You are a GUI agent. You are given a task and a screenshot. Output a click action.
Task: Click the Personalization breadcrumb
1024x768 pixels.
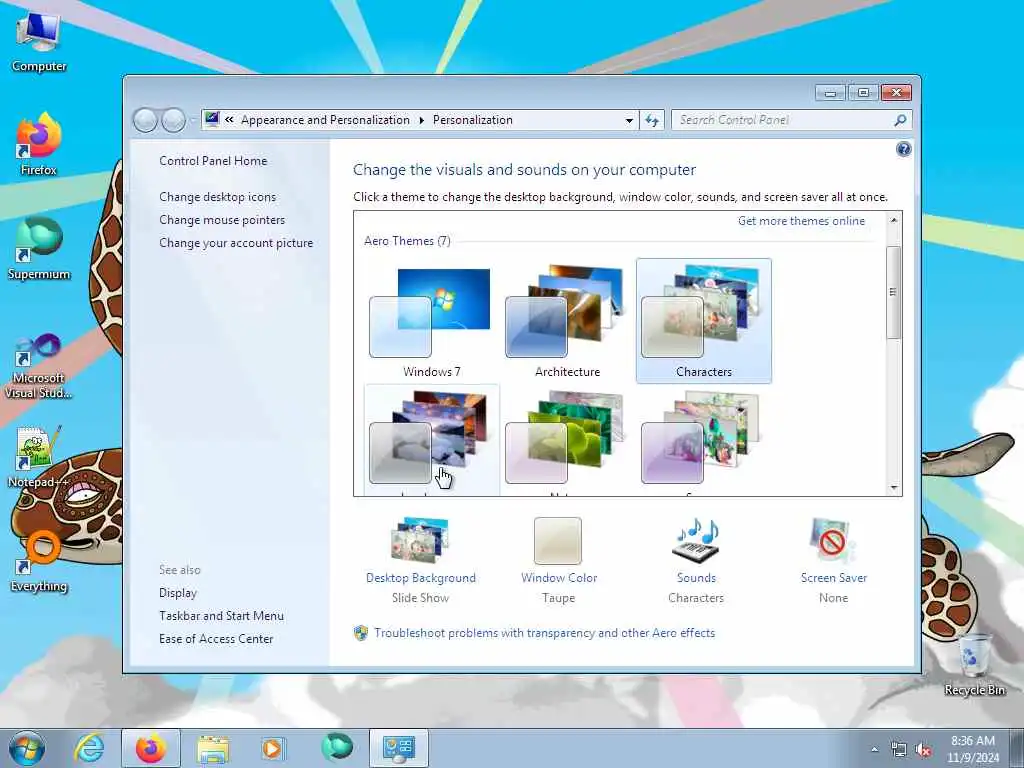click(473, 120)
